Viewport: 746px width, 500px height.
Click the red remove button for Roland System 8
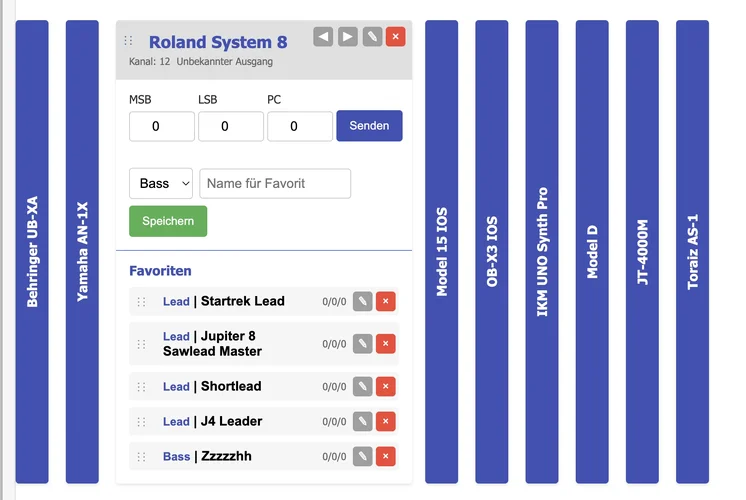click(x=396, y=37)
